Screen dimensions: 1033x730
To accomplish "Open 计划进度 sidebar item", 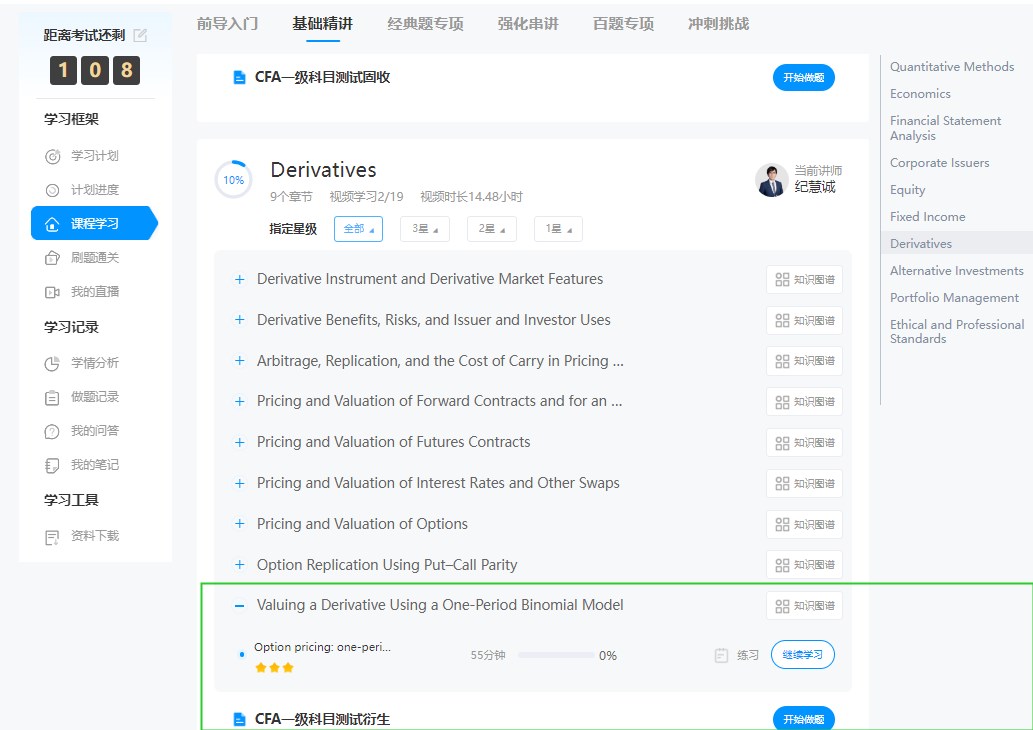I will pos(94,190).
